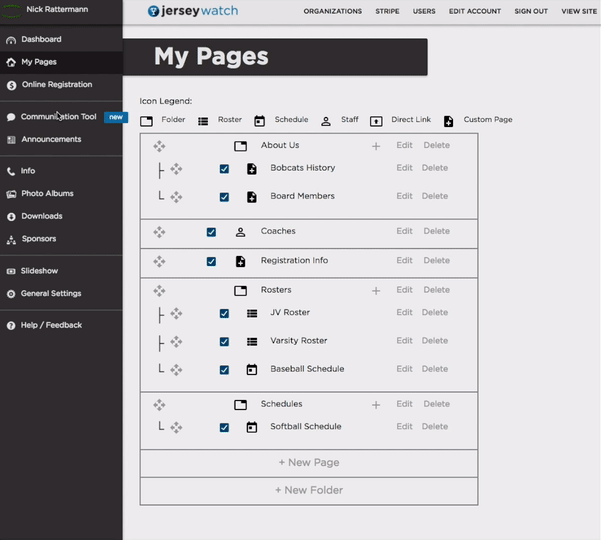
Task: Create a page with + New Page
Action: [309, 463]
